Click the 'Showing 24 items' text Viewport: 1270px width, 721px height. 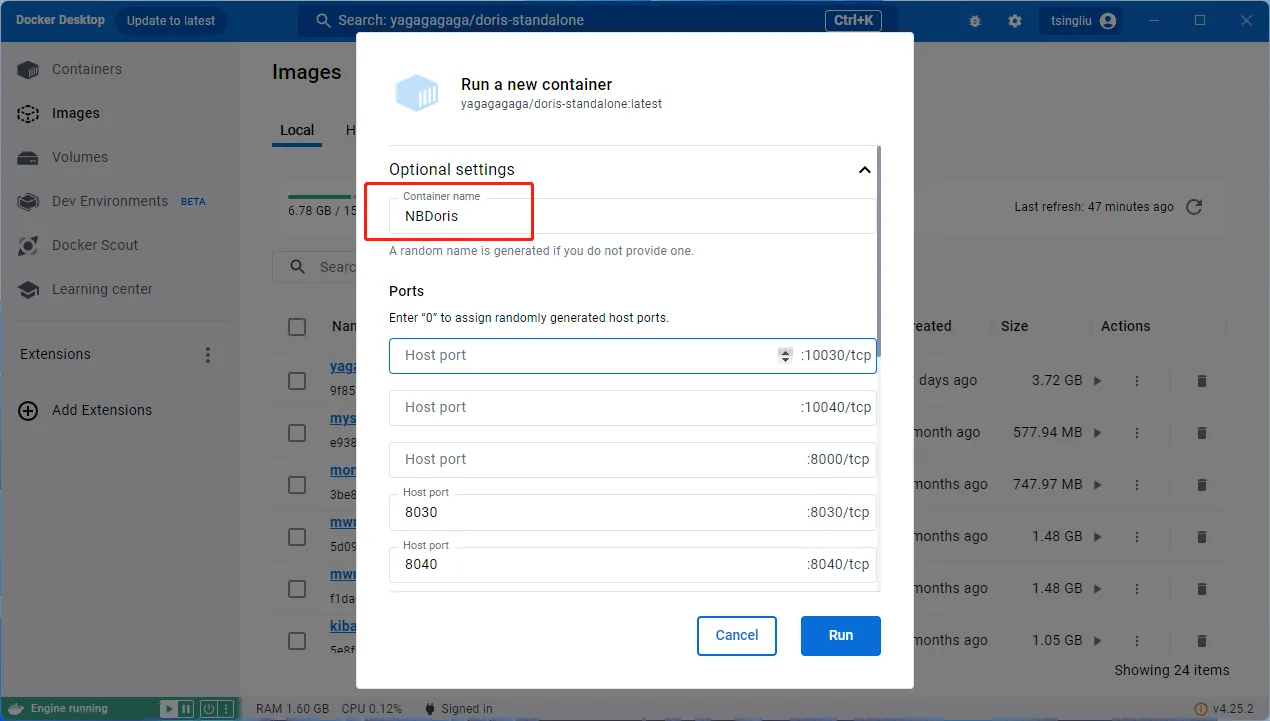tap(1172, 671)
